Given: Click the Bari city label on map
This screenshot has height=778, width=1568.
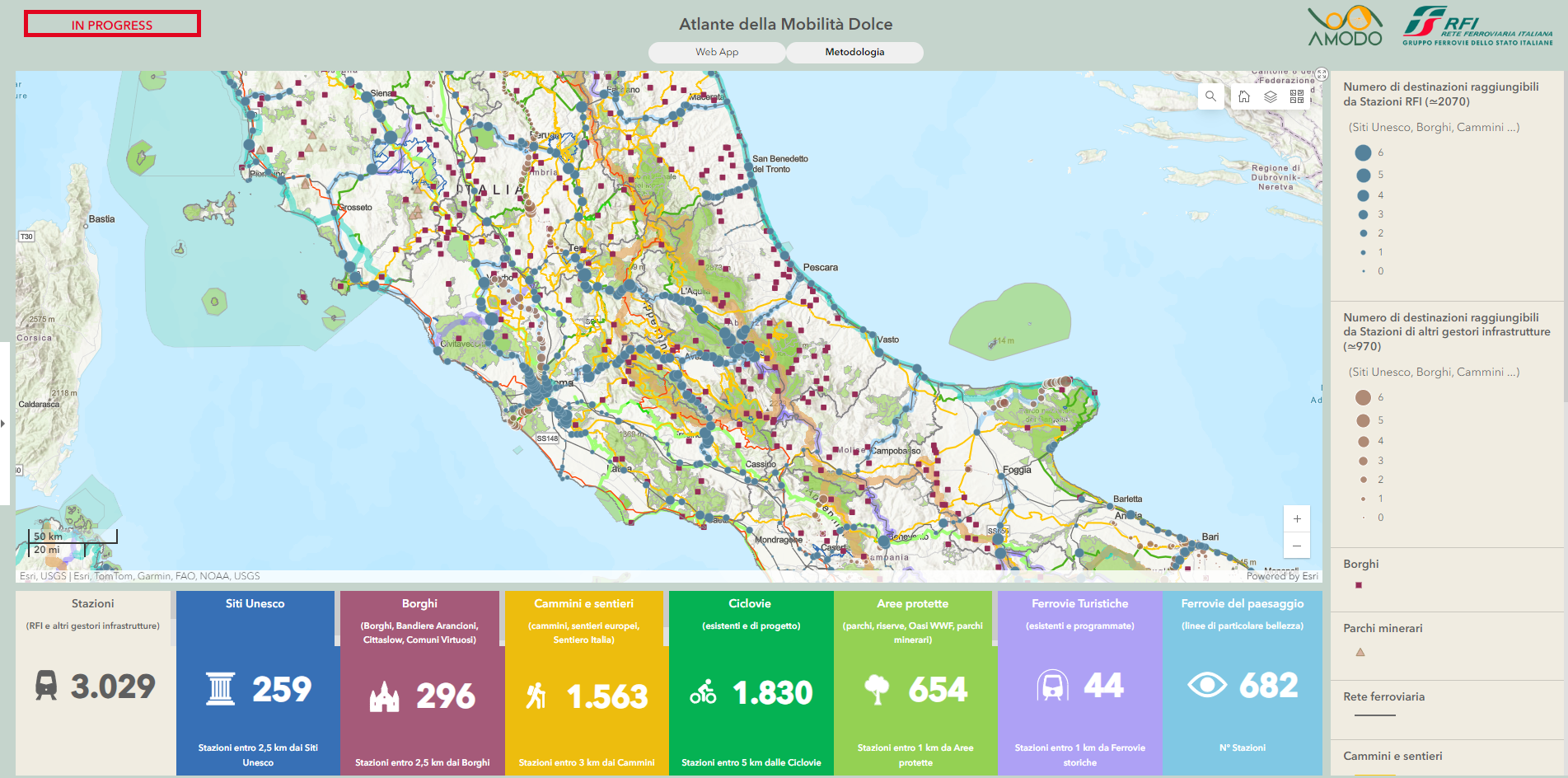Looking at the screenshot, I should [1210, 537].
